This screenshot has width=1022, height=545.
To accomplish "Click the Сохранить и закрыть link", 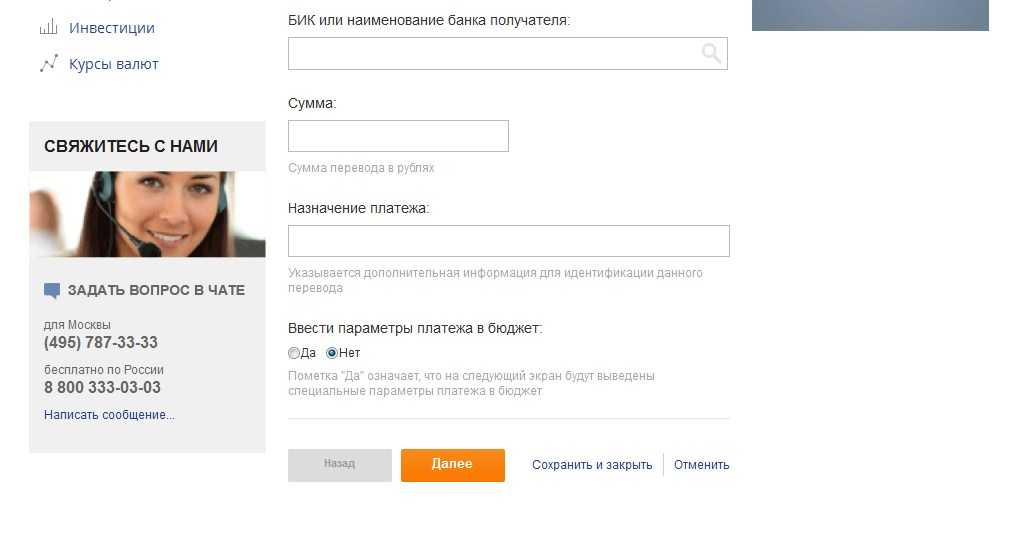I will (592, 465).
